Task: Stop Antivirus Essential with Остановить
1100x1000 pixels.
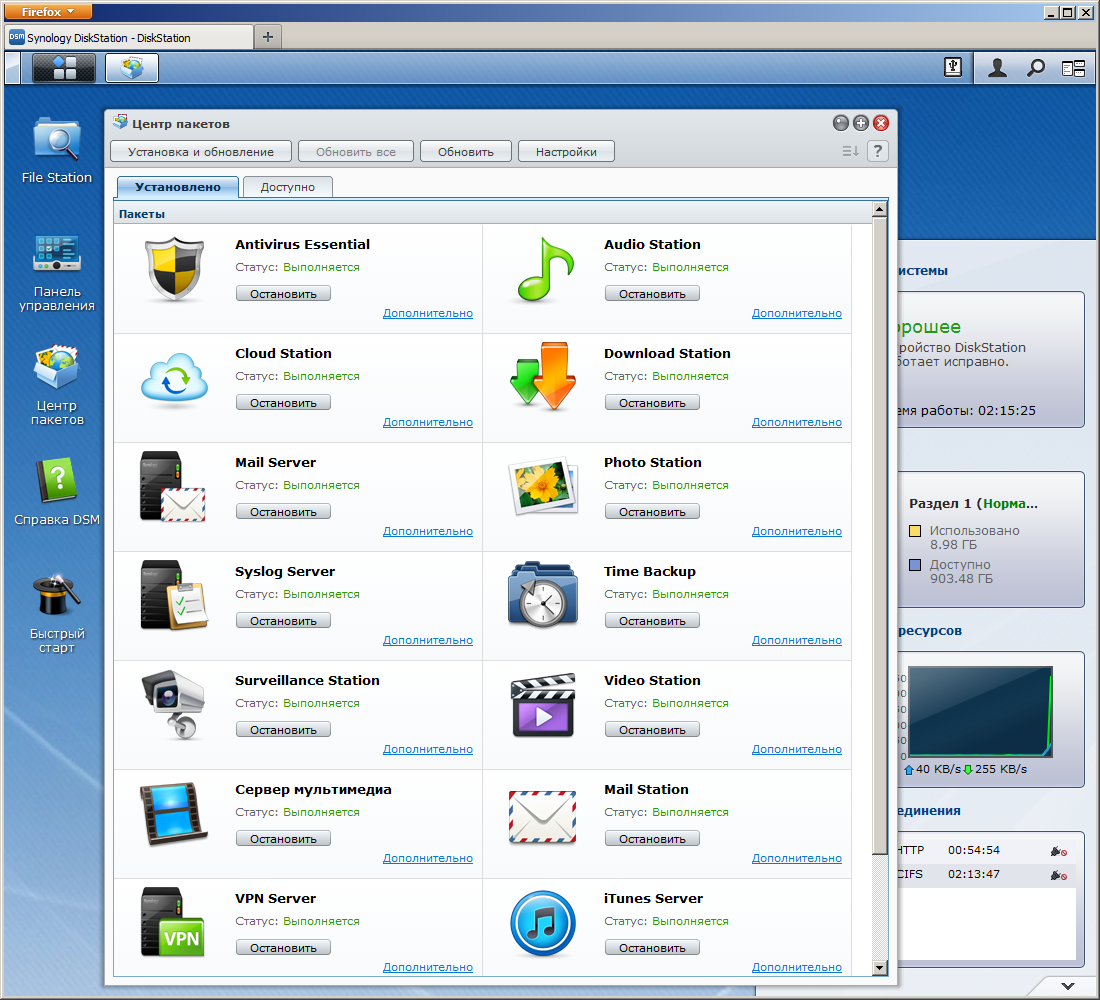Action: [x=283, y=294]
